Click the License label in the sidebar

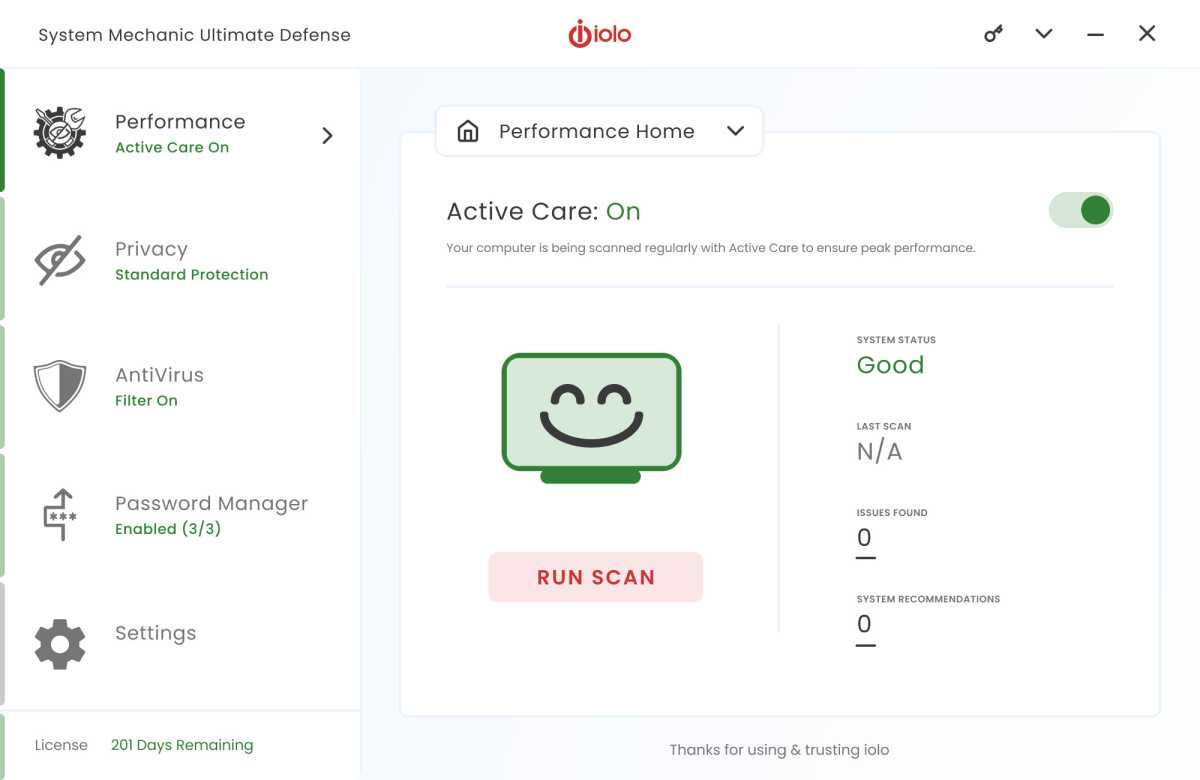[61, 745]
